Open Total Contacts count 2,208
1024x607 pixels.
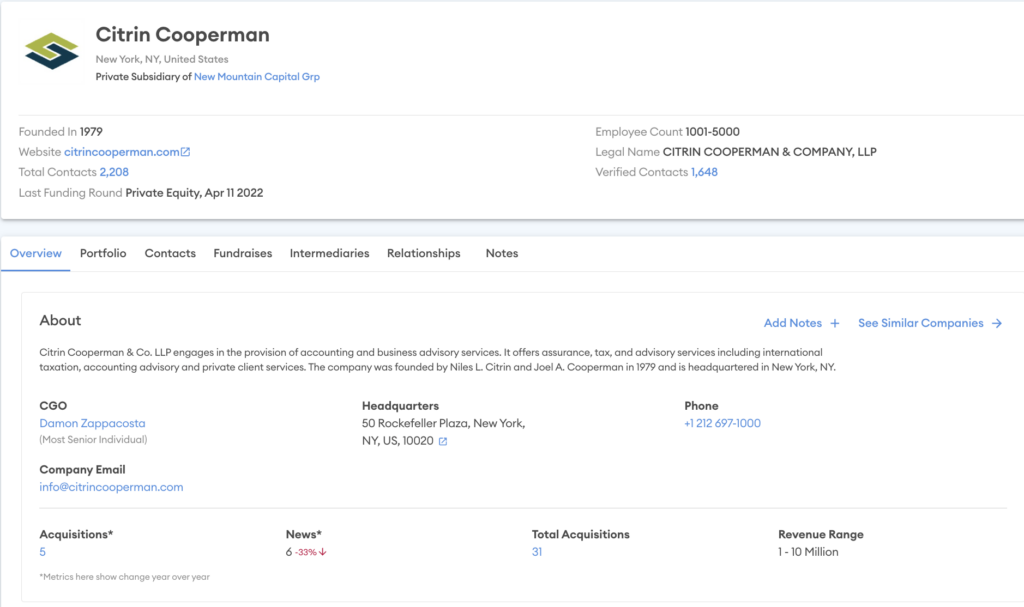pos(114,172)
